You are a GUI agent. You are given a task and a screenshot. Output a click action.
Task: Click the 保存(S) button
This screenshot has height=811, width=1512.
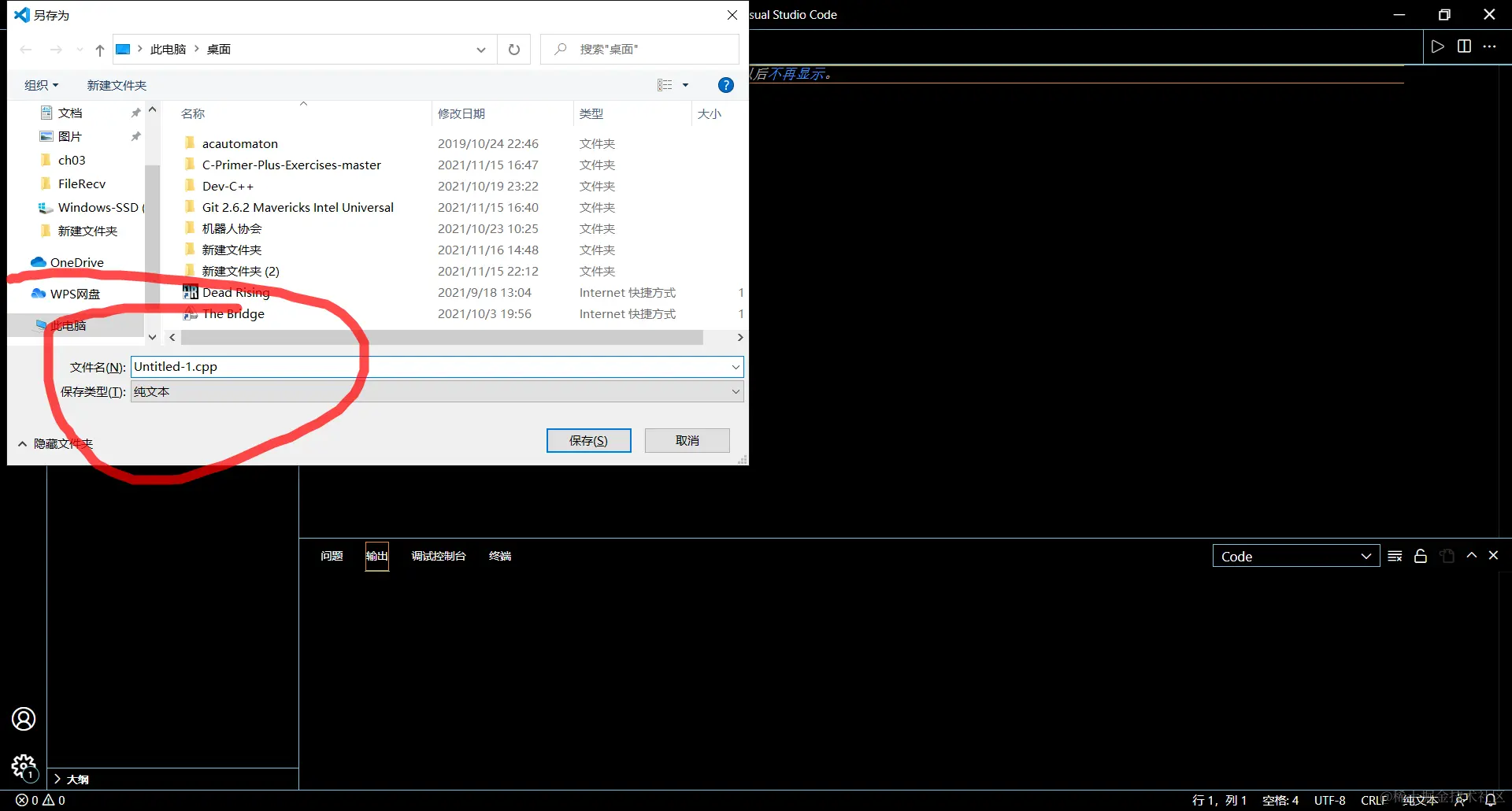click(x=589, y=441)
